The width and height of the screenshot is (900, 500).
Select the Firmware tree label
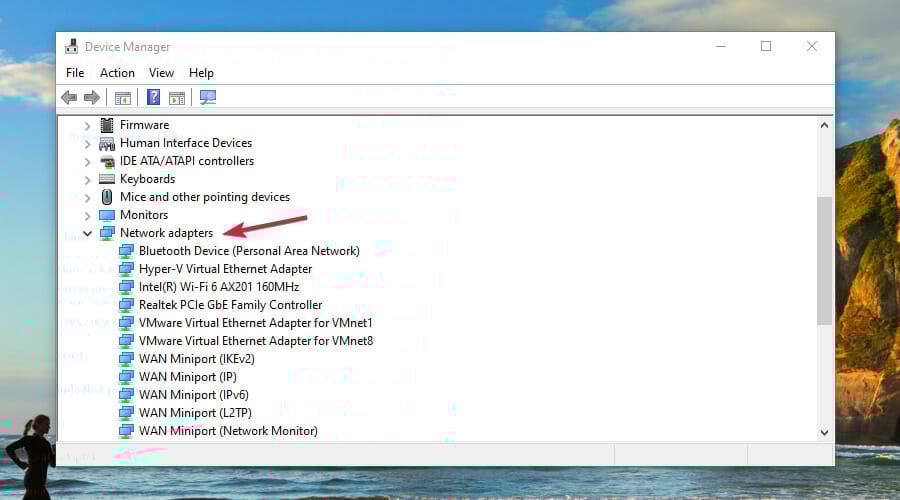144,125
